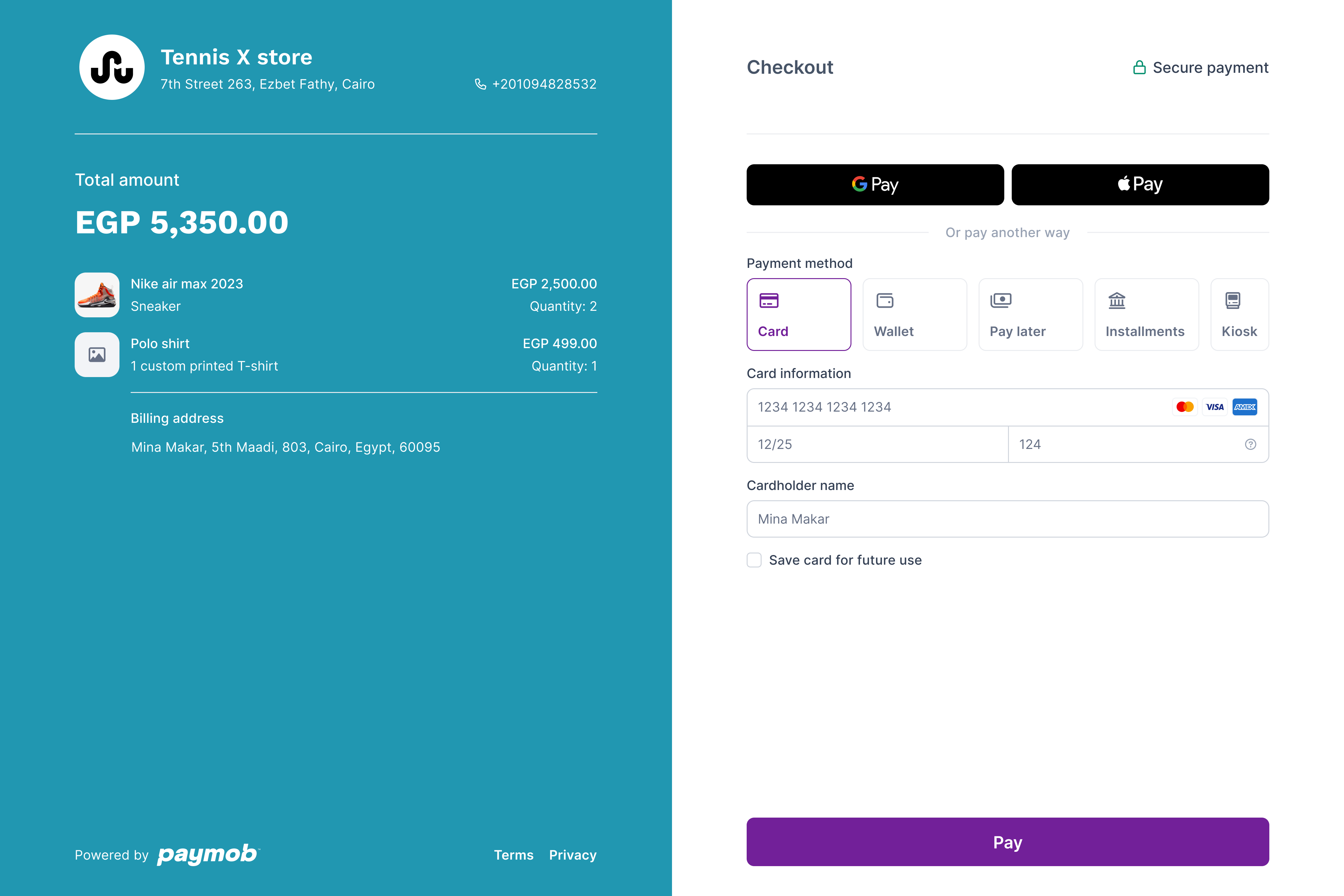1344x896 pixels.
Task: Select the Kiosk payment icon
Action: tap(1232, 300)
